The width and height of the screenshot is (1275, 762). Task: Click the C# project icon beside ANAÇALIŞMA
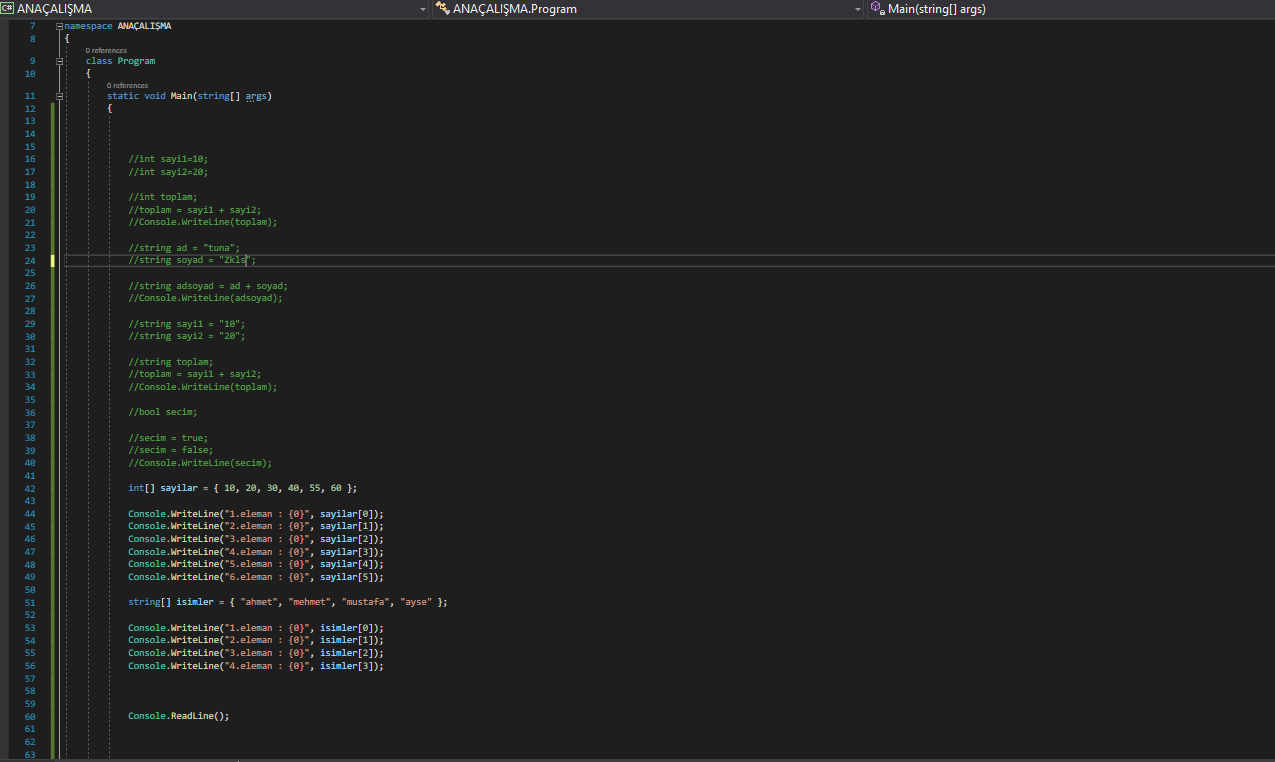[8, 9]
